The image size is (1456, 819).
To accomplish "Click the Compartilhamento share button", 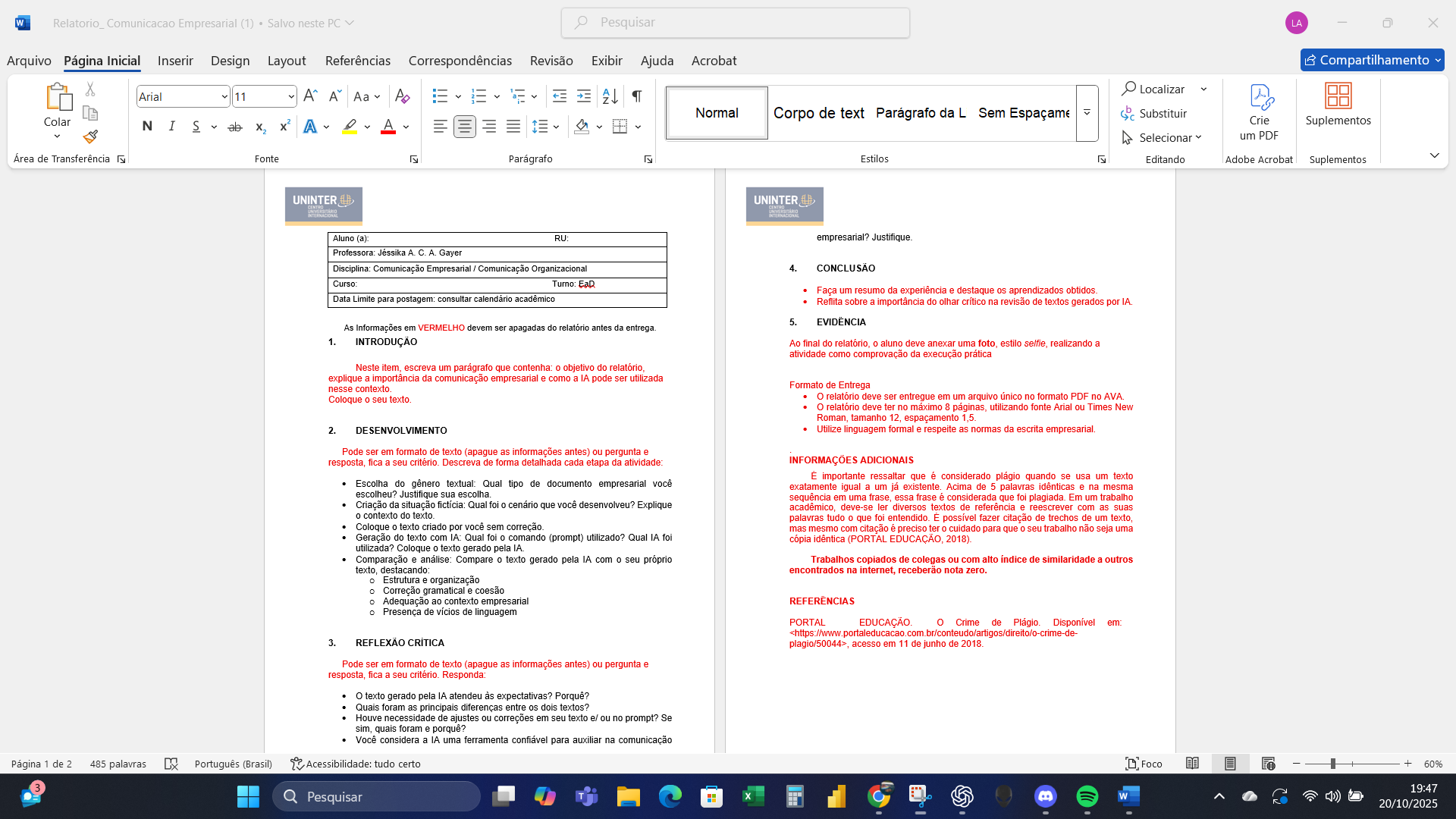I will click(1367, 60).
